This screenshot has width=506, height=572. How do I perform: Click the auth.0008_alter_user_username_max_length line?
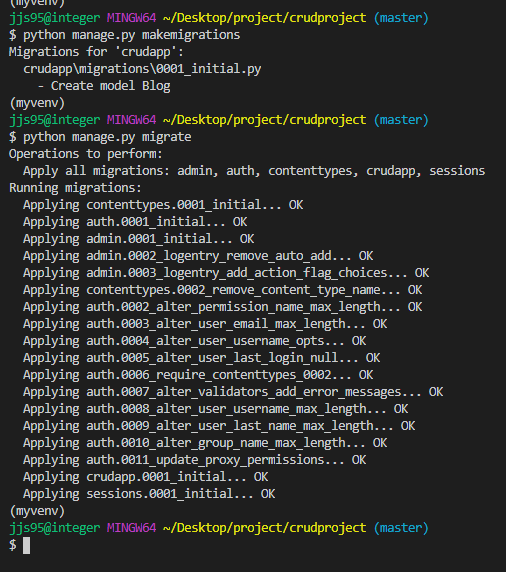(216, 409)
